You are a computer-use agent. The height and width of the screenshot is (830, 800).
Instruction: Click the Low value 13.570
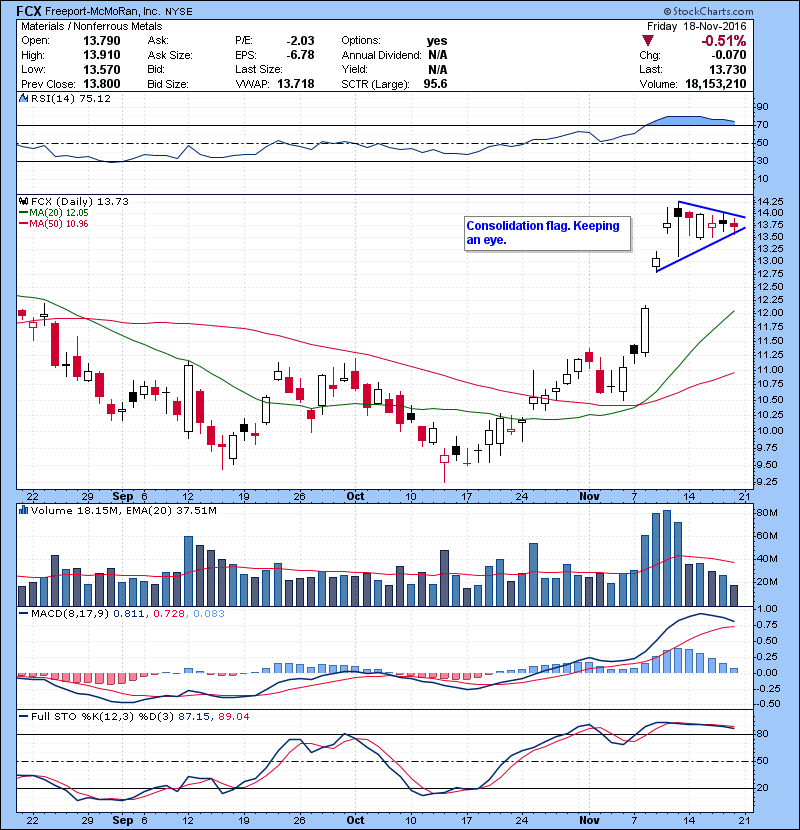coord(102,69)
